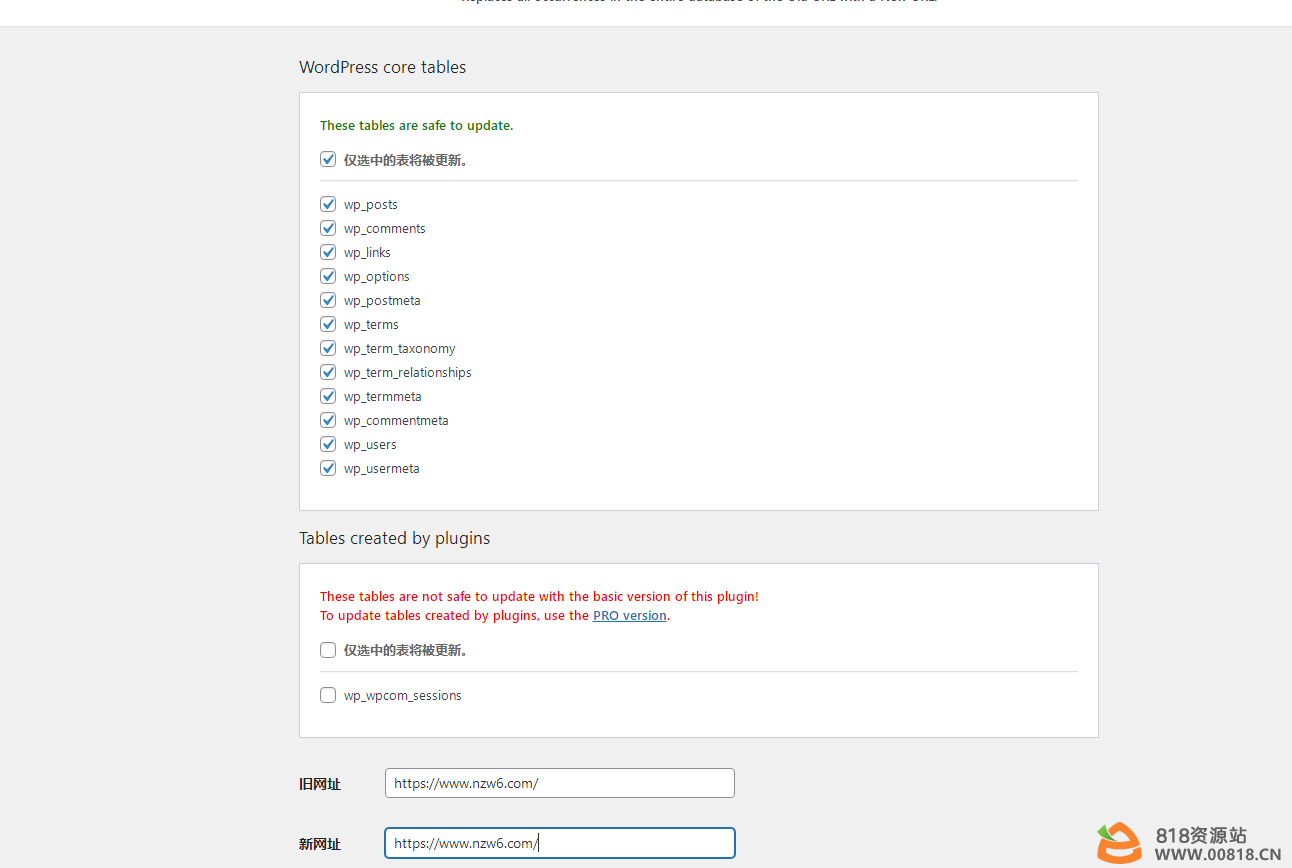Click the 旧网址 label
The width and height of the screenshot is (1292, 868).
point(320,784)
